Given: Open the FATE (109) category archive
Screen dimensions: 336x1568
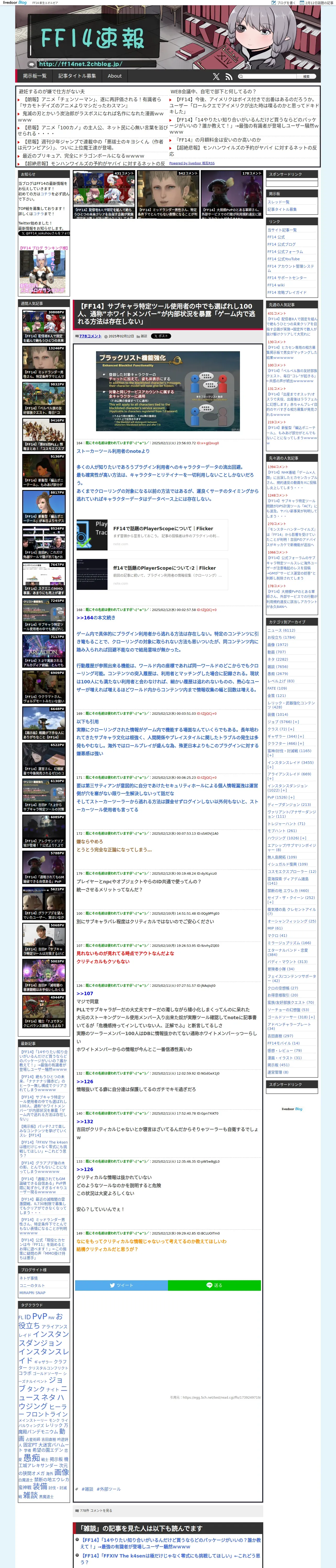Looking at the screenshot, I should click(x=277, y=688).
